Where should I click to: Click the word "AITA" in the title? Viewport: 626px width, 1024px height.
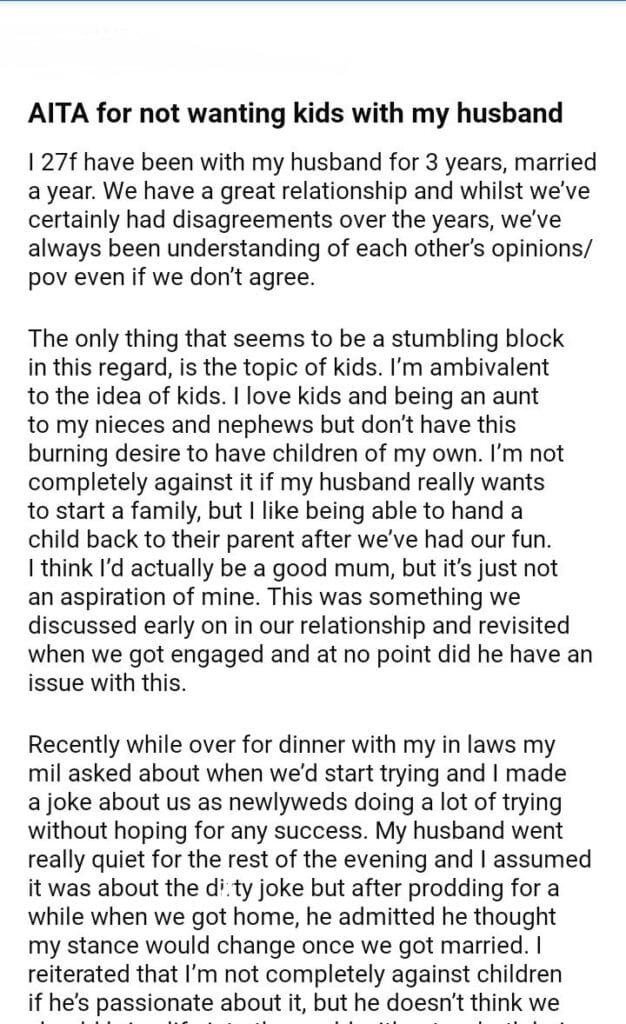pyautogui.click(x=57, y=114)
